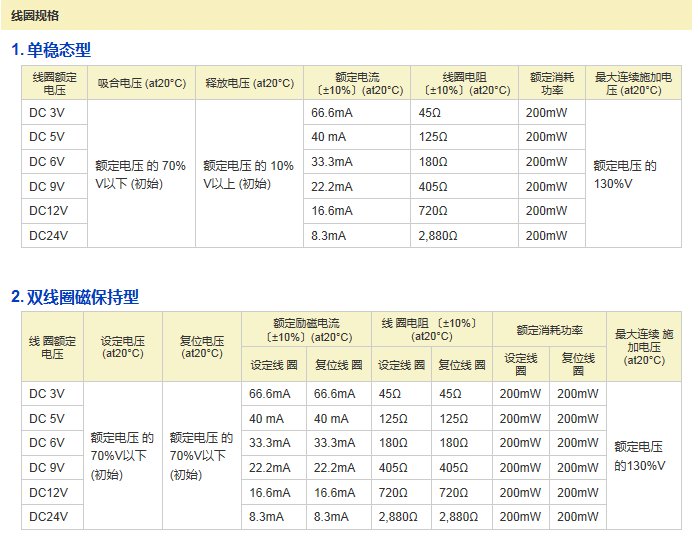The image size is (697, 537).
Task: Select DC 3V row in 单稳态型 table
Action: [x=47, y=113]
